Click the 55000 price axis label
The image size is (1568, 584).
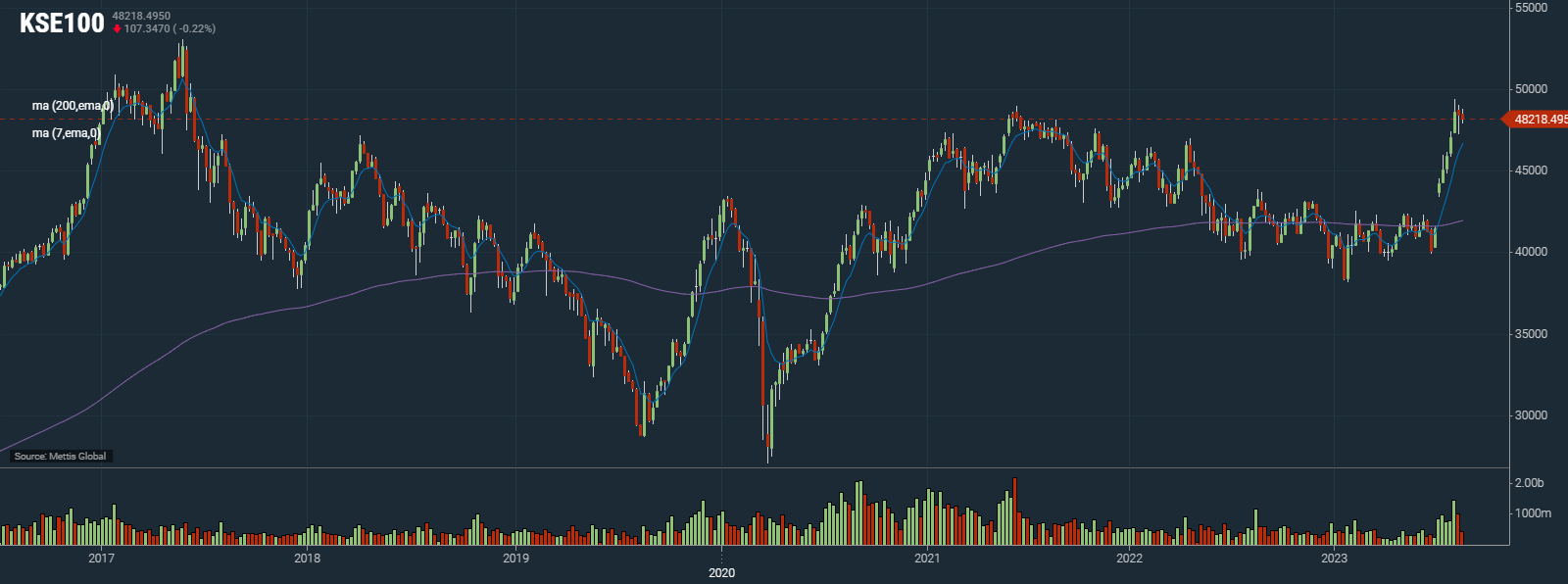tap(1531, 8)
